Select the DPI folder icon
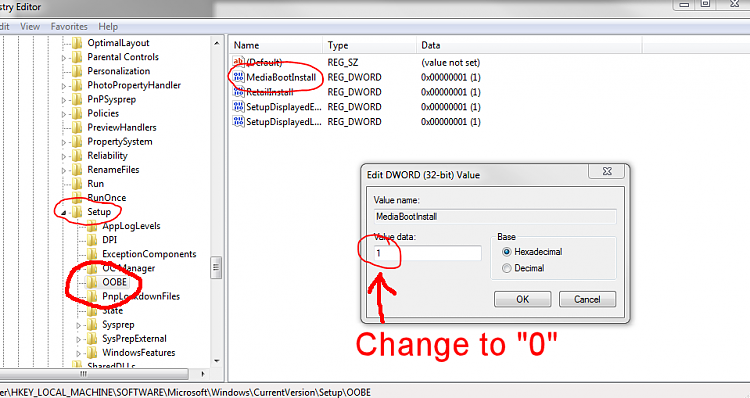This screenshot has height=398, width=750. coord(92,240)
